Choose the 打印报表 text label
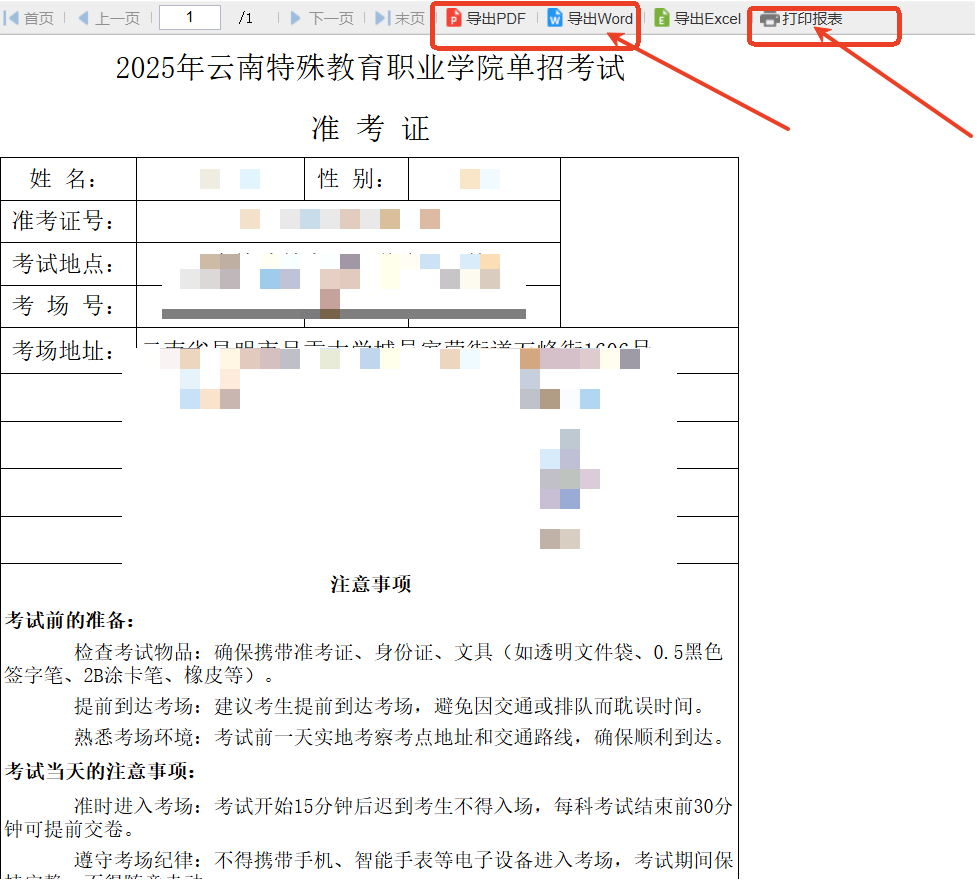Image resolution: width=977 pixels, height=880 pixels. click(x=812, y=18)
